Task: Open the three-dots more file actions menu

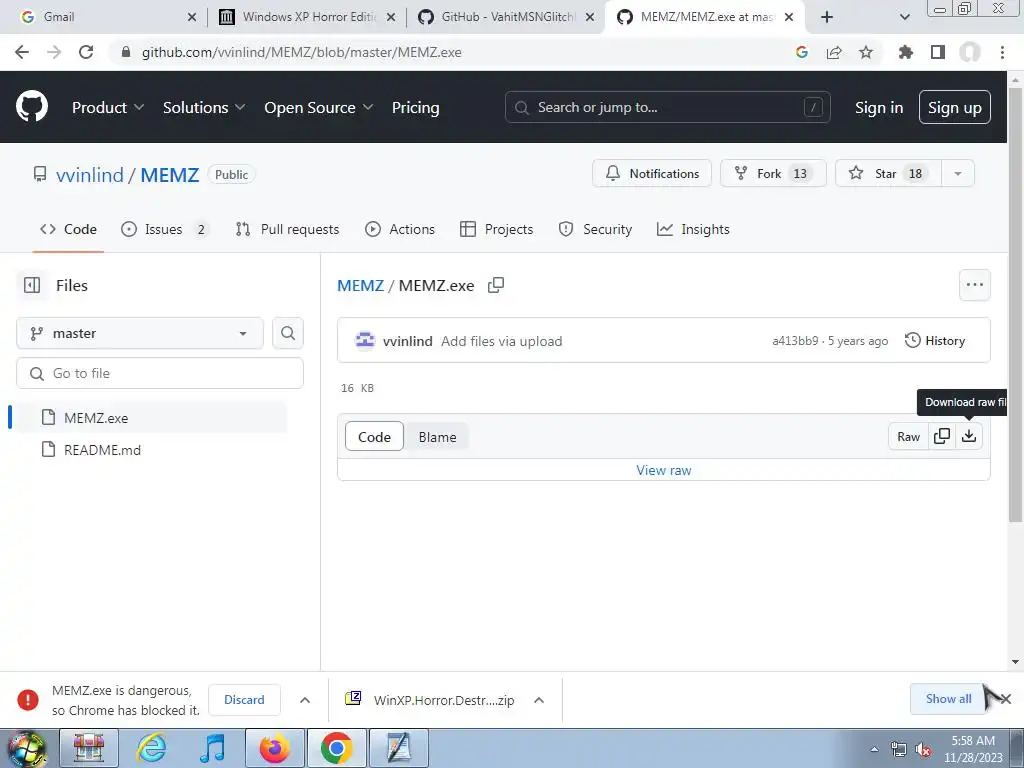Action: point(974,285)
